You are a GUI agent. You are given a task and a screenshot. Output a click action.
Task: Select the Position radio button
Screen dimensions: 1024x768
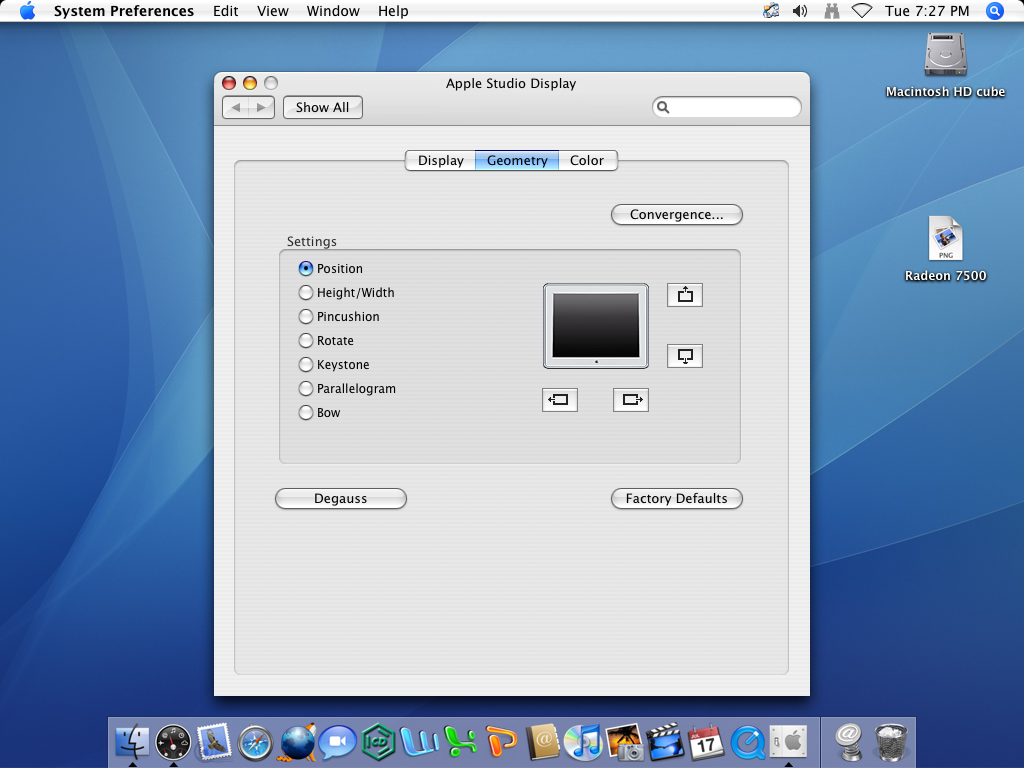tap(306, 268)
